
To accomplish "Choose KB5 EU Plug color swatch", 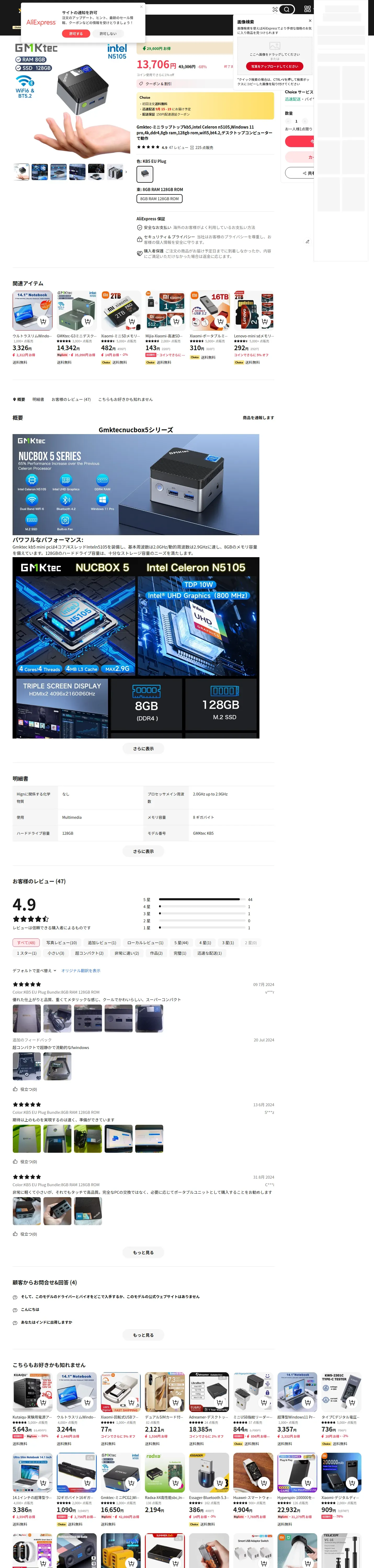I will point(145,174).
